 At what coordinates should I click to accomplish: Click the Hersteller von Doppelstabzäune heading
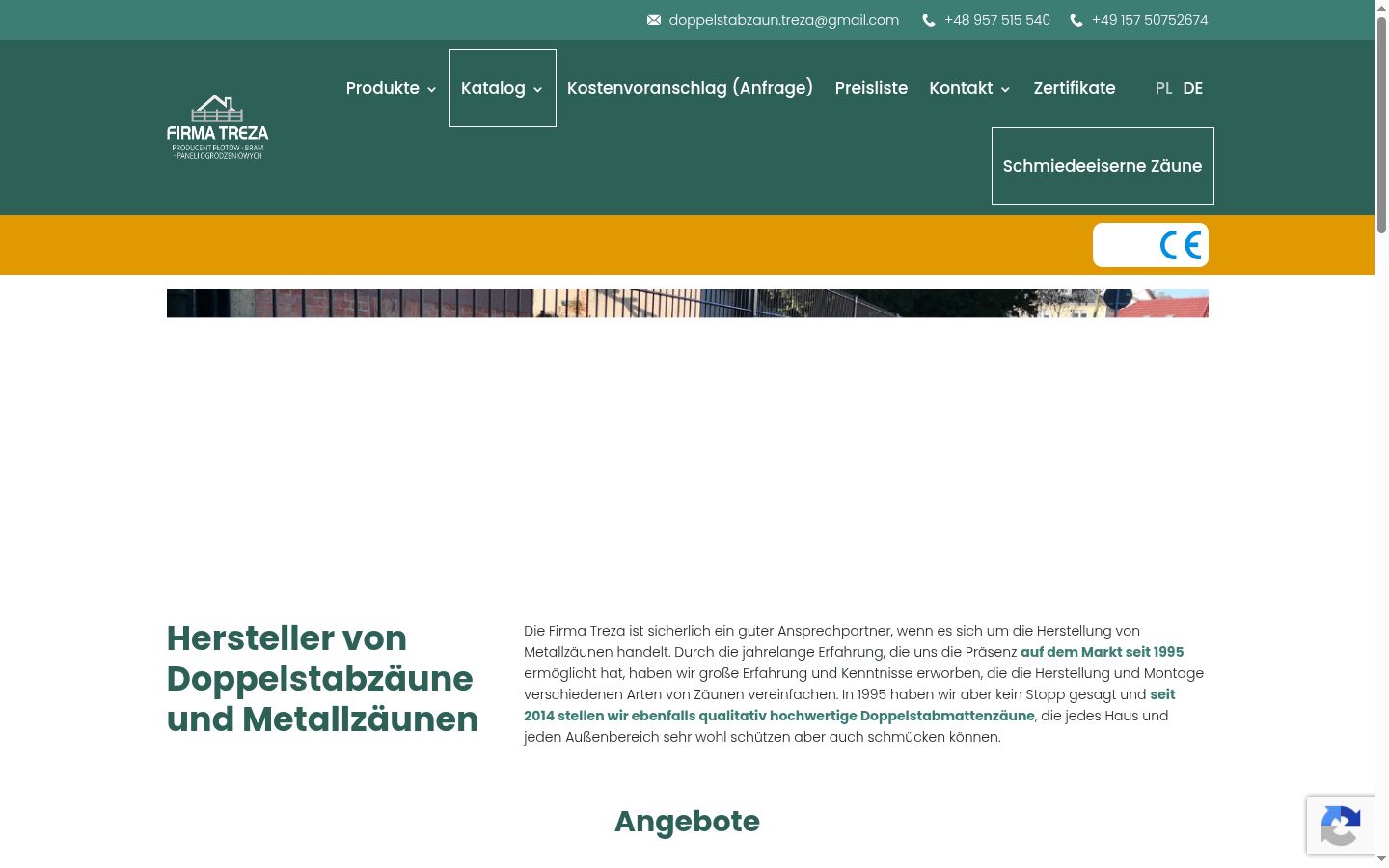pyautogui.click(x=322, y=679)
